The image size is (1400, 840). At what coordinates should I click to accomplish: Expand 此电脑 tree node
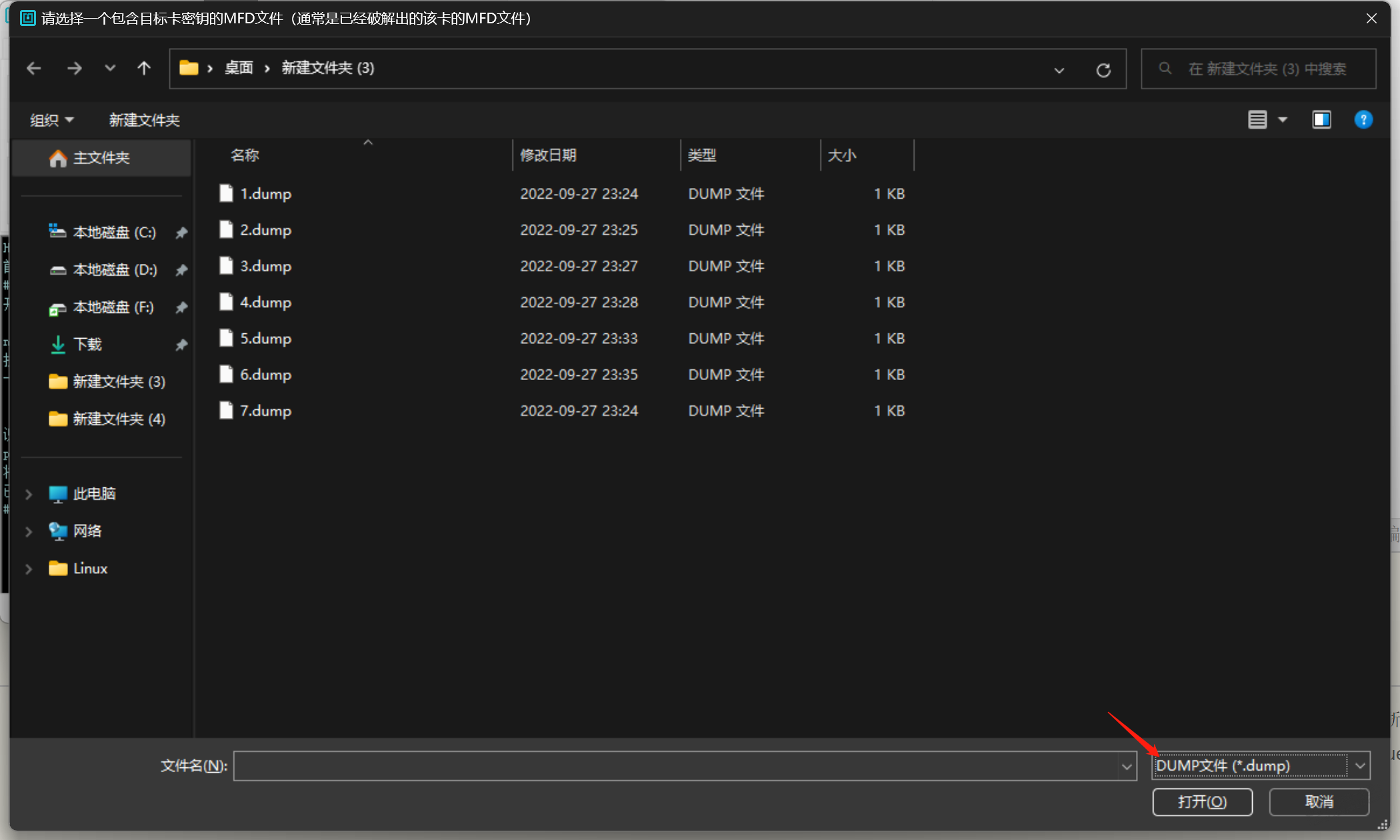click(29, 494)
